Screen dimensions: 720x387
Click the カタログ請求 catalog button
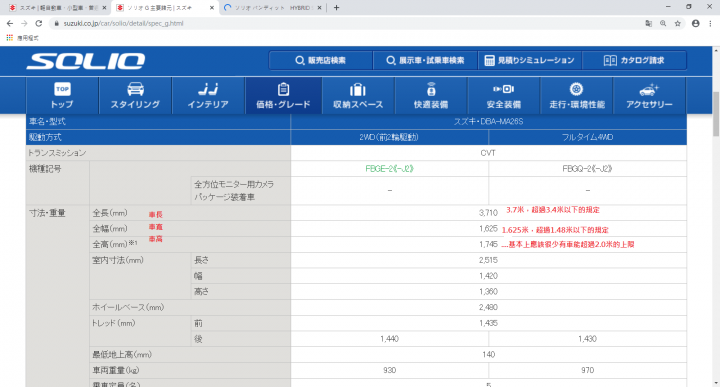pos(634,60)
